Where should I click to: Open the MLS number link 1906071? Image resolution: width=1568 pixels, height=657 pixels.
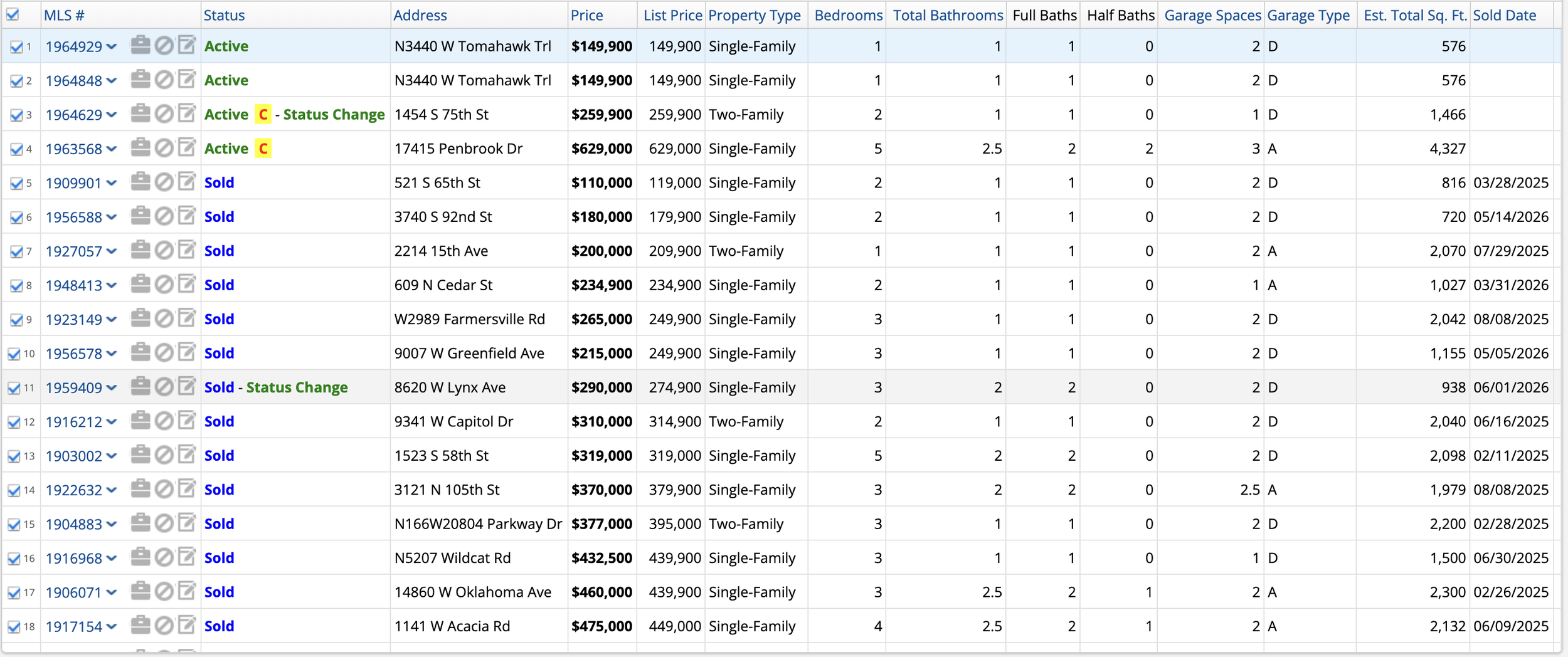(x=73, y=592)
